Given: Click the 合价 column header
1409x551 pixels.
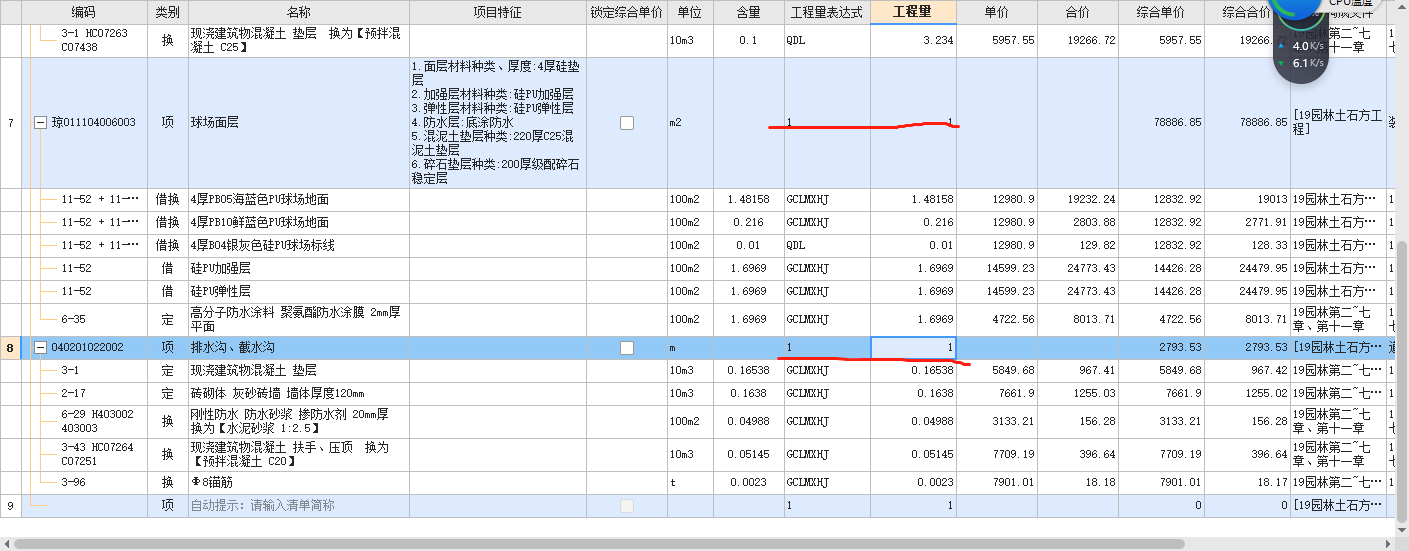Looking at the screenshot, I should [x=1078, y=12].
